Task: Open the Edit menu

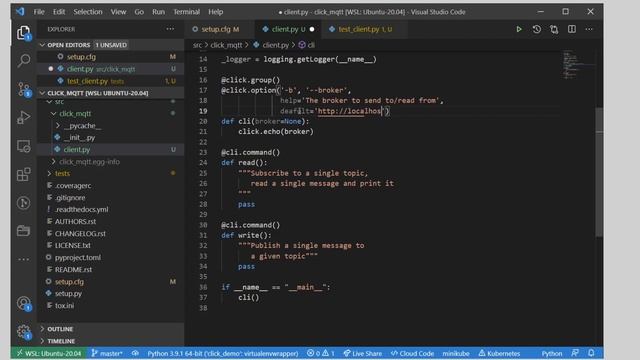Action: (59, 12)
